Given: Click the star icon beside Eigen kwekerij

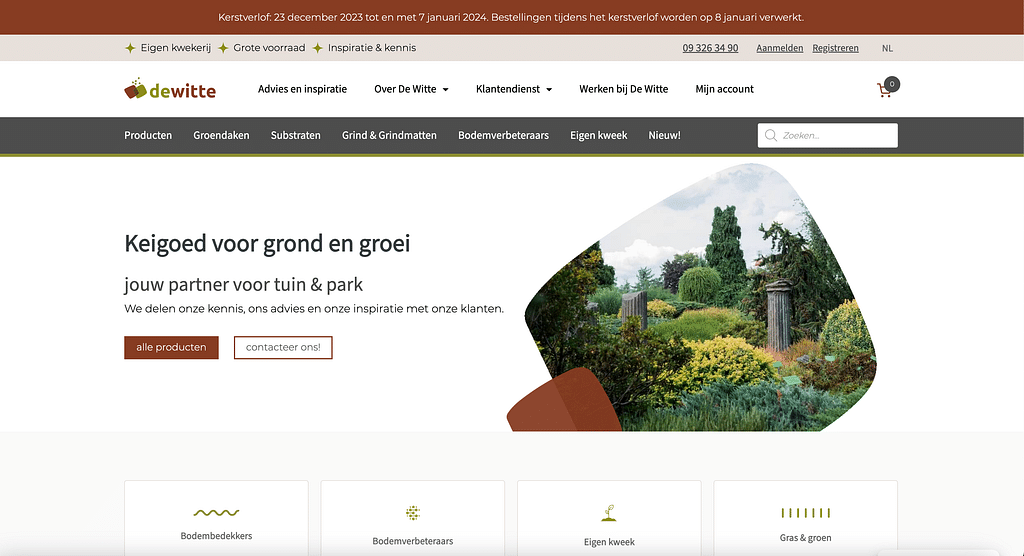Looking at the screenshot, I should click(130, 48).
